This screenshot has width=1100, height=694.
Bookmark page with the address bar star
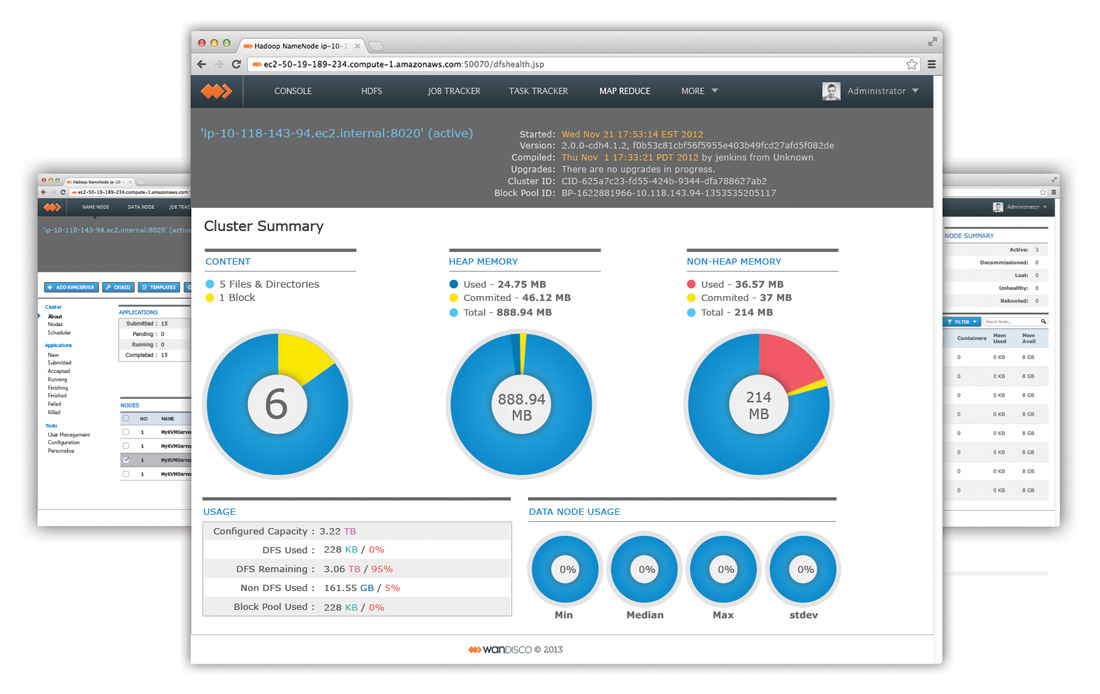[x=911, y=65]
